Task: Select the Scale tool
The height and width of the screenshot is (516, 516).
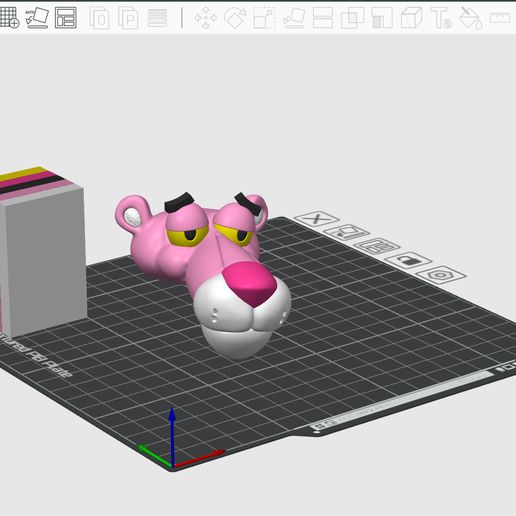Action: tap(264, 18)
